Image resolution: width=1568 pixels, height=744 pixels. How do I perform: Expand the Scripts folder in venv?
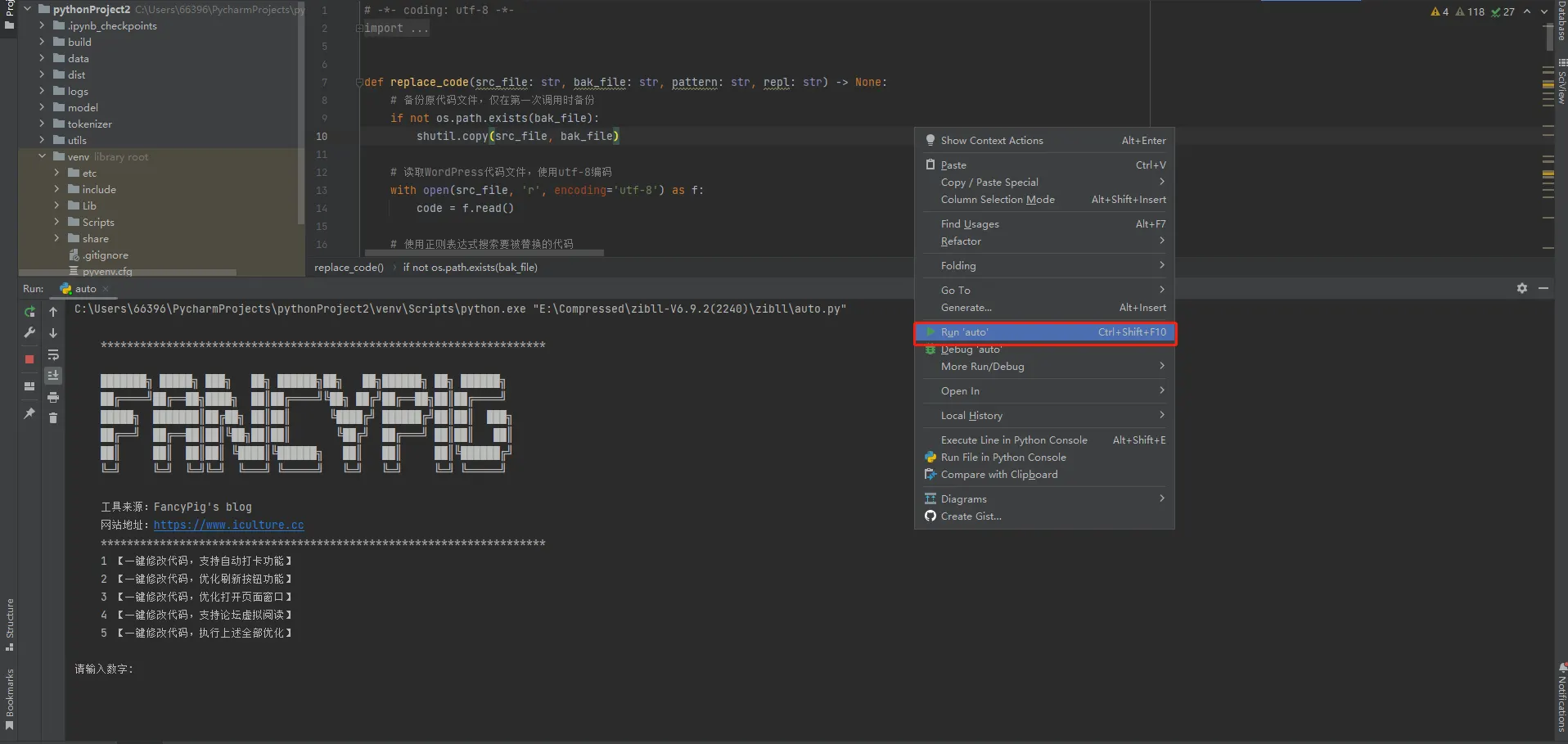(x=56, y=222)
